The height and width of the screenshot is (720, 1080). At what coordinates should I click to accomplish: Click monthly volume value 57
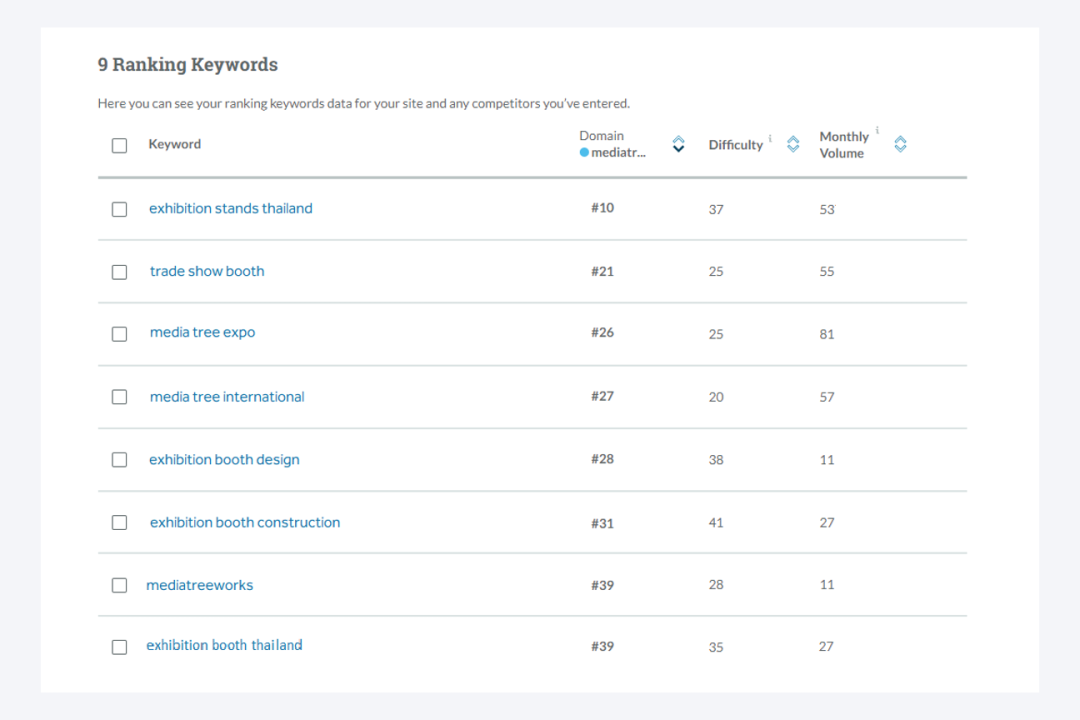(x=827, y=397)
